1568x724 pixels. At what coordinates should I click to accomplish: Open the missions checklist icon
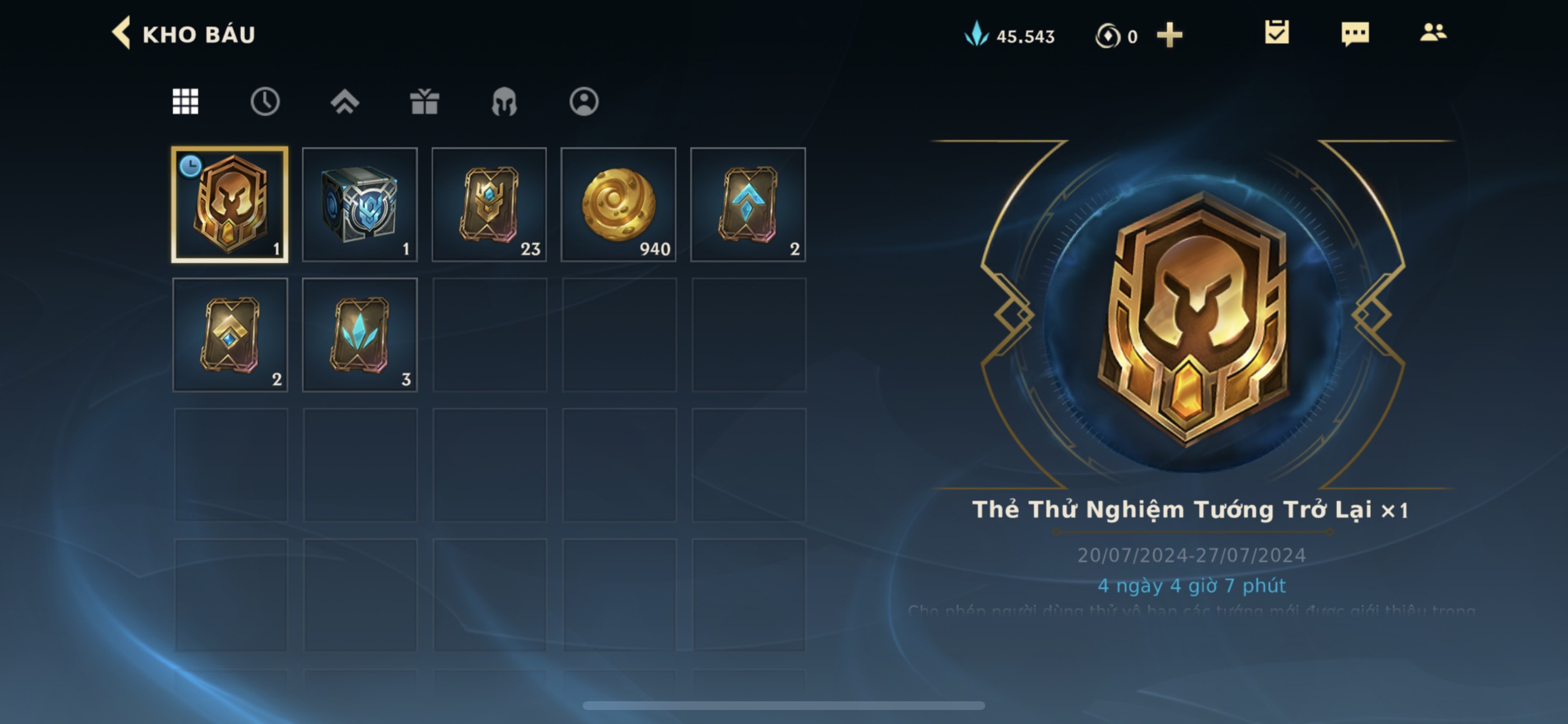click(x=1276, y=32)
